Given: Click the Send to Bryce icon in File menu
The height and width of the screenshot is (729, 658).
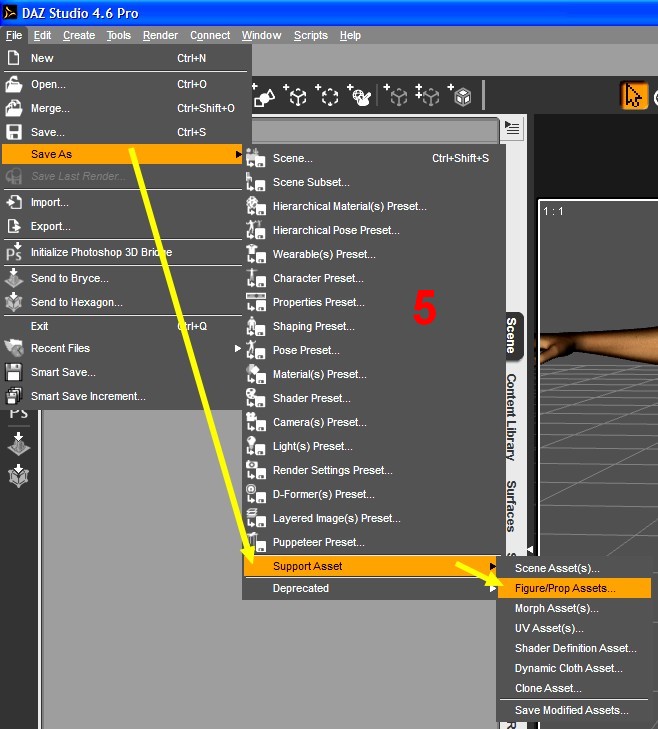Looking at the screenshot, I should click(13, 278).
